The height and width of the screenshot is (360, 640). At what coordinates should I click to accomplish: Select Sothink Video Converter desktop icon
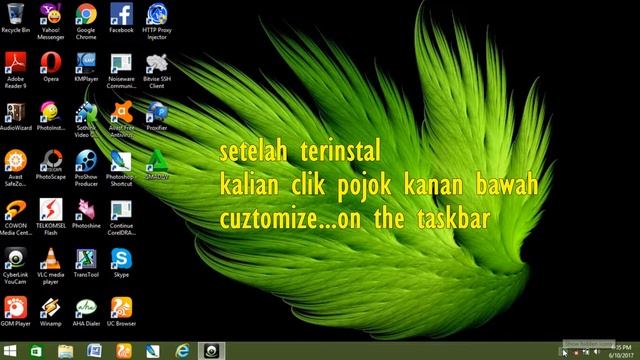click(86, 120)
